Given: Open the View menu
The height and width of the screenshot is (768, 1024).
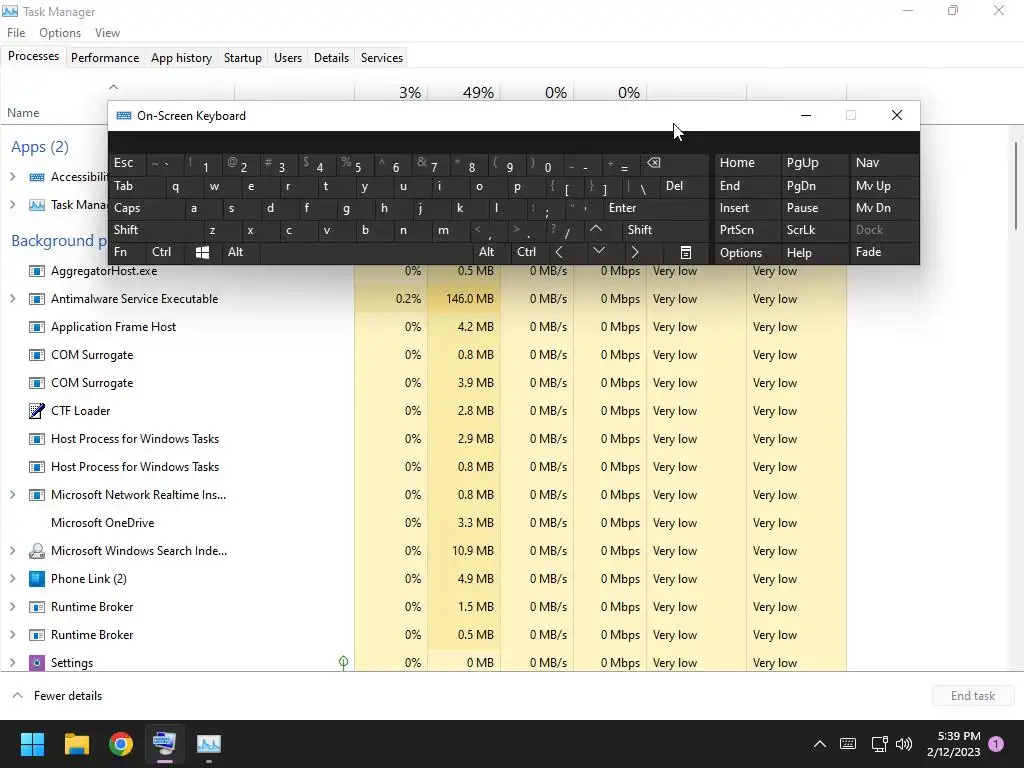Looking at the screenshot, I should pos(107,33).
